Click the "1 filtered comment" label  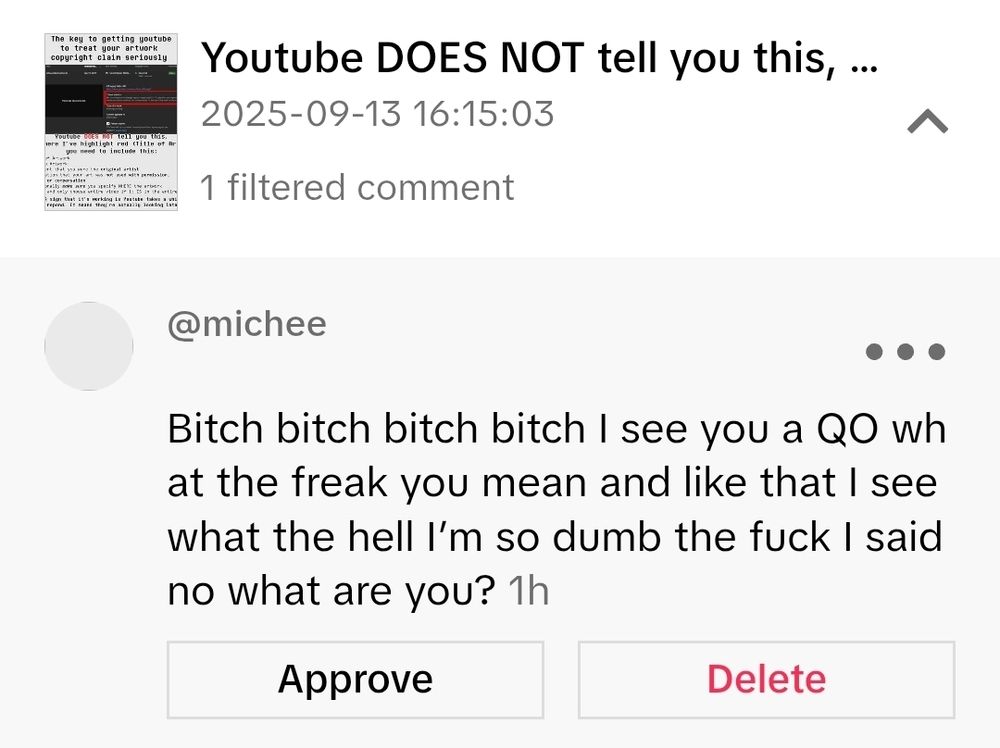pyautogui.click(x=357, y=187)
